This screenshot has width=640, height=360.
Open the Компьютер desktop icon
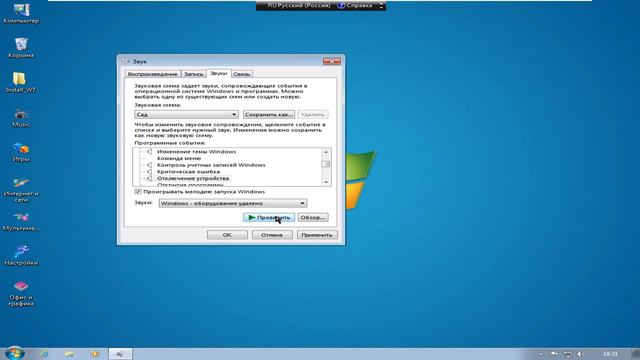[x=21, y=13]
